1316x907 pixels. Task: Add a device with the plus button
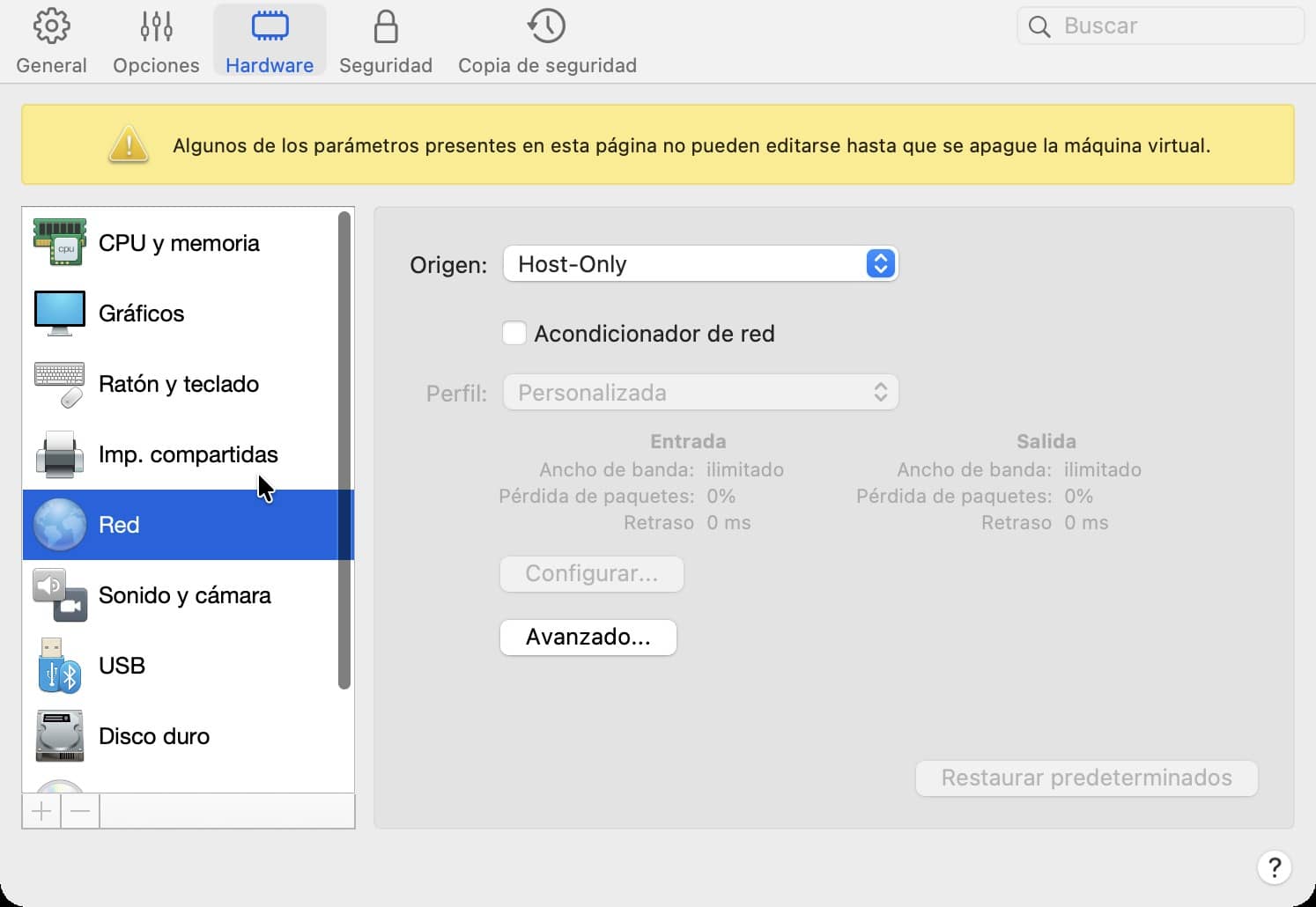pyautogui.click(x=41, y=811)
